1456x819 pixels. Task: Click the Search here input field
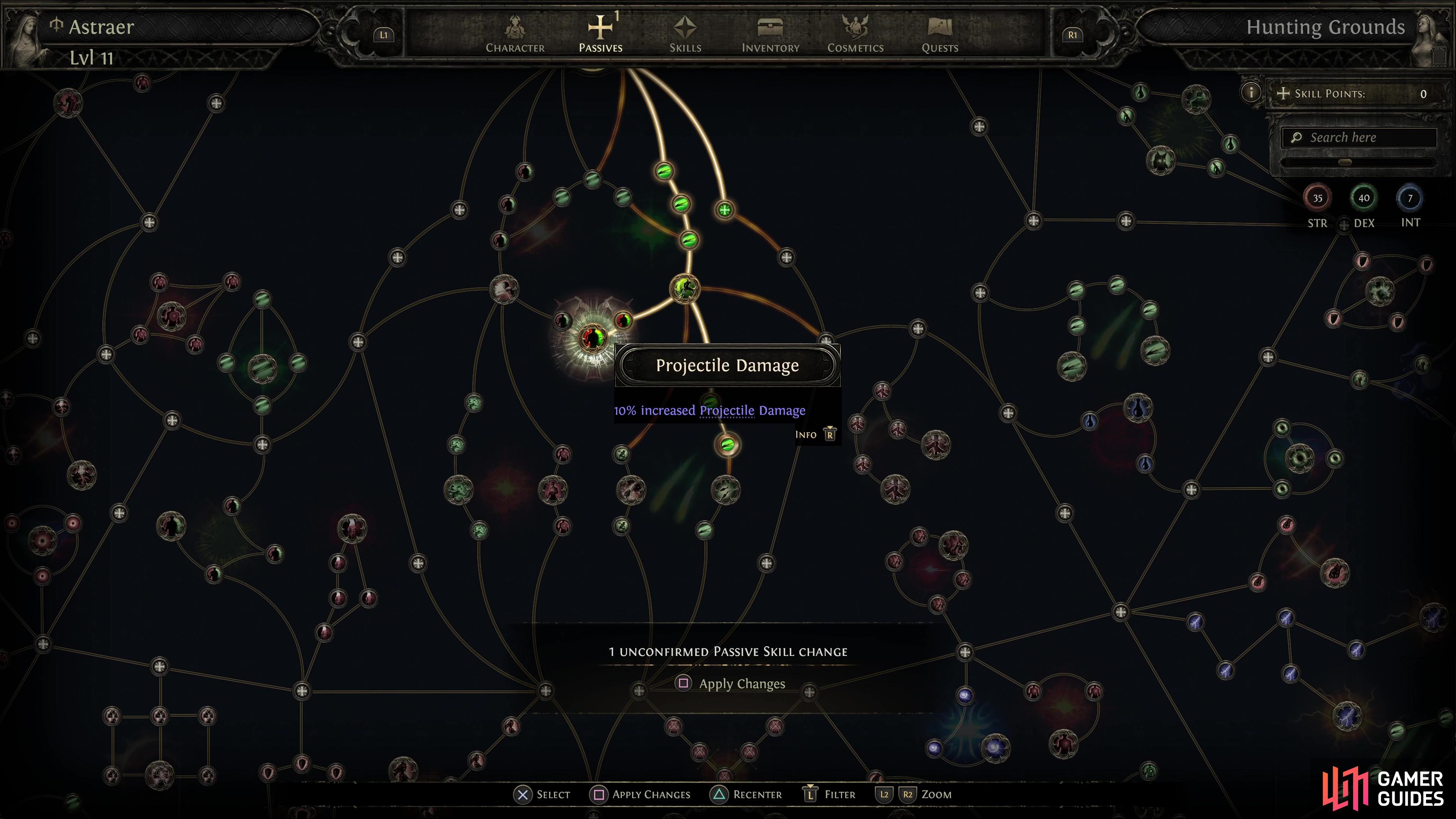click(x=1362, y=137)
